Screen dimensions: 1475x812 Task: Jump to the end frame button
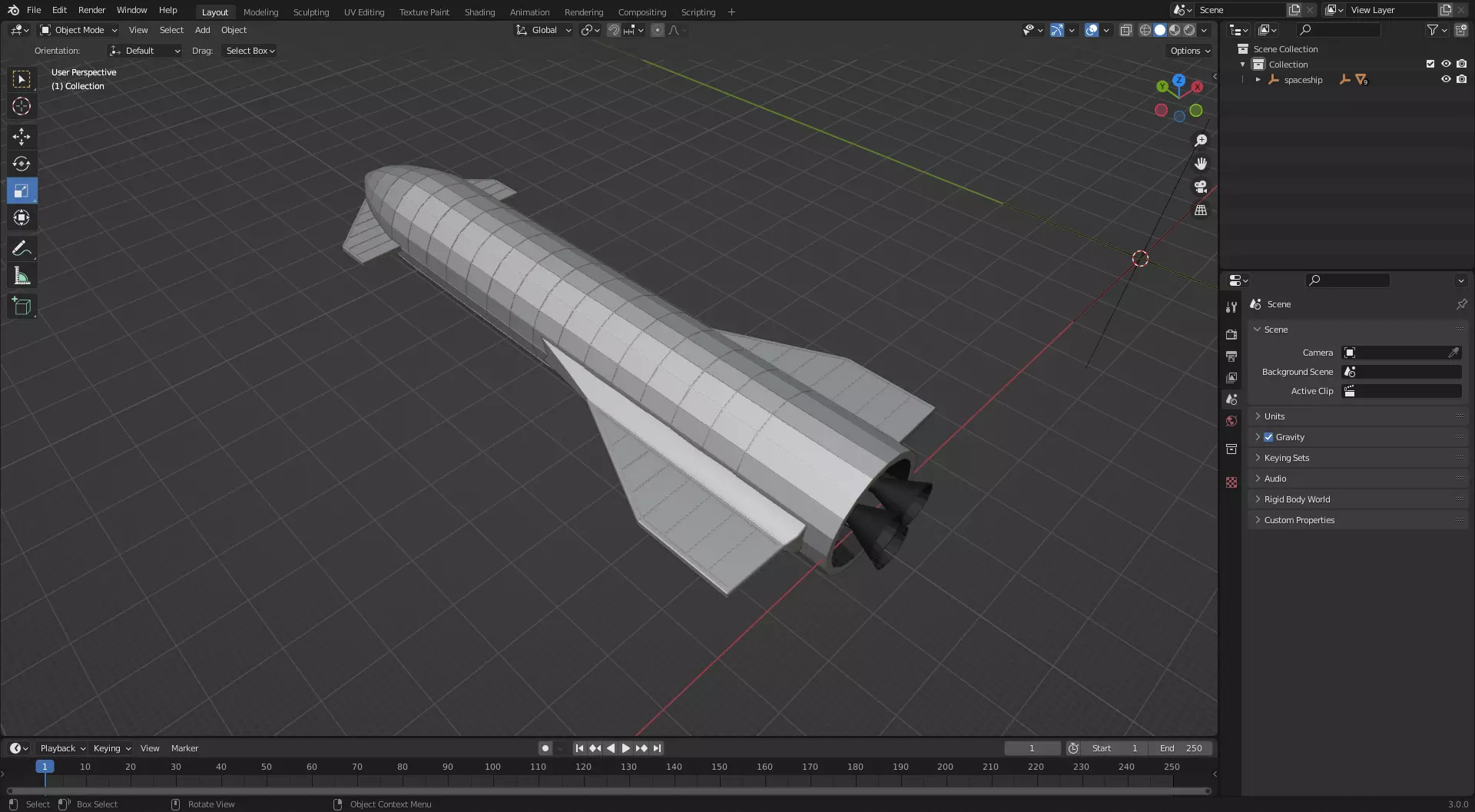[x=657, y=748]
